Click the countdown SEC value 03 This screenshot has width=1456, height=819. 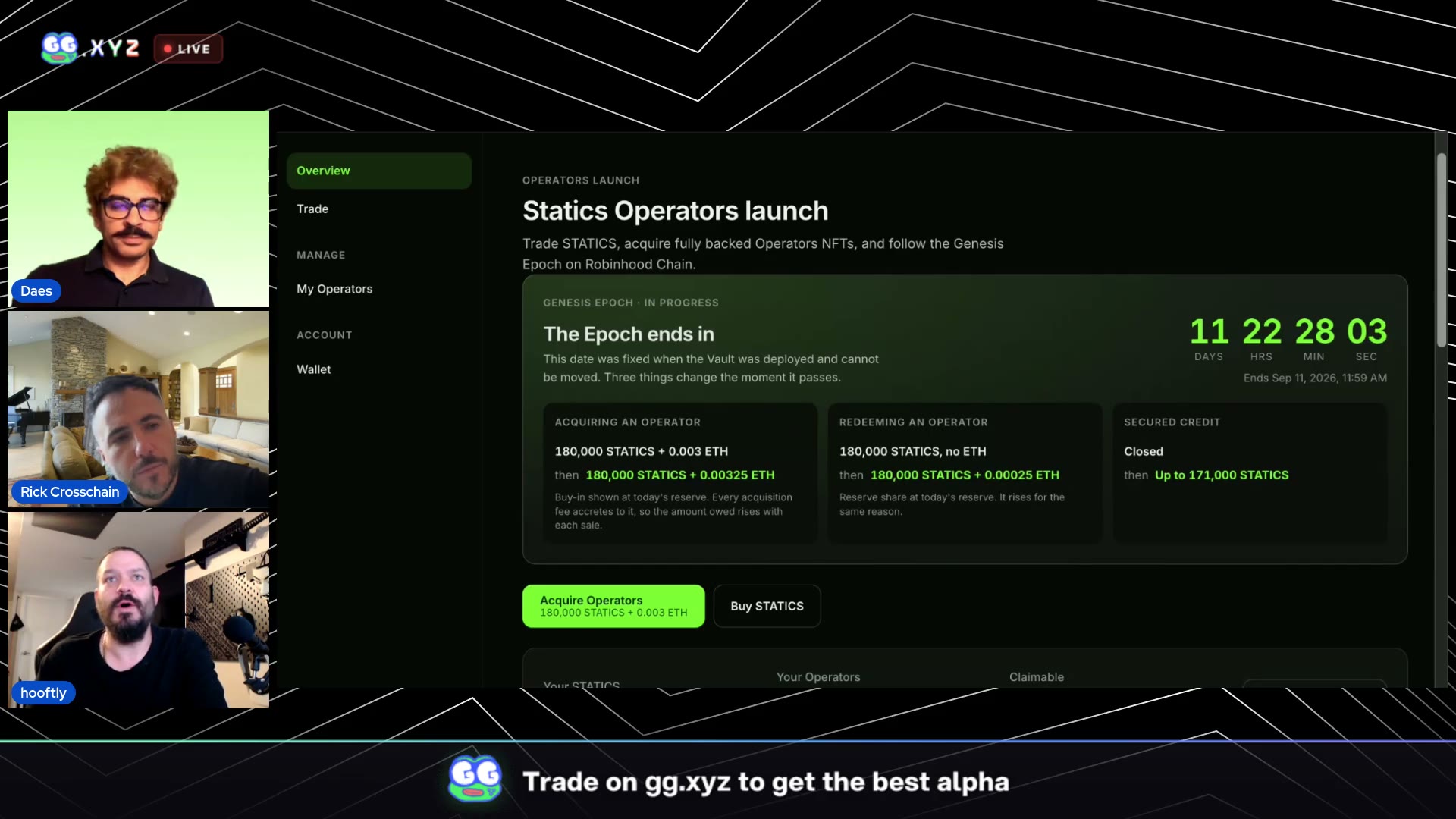[x=1367, y=331]
